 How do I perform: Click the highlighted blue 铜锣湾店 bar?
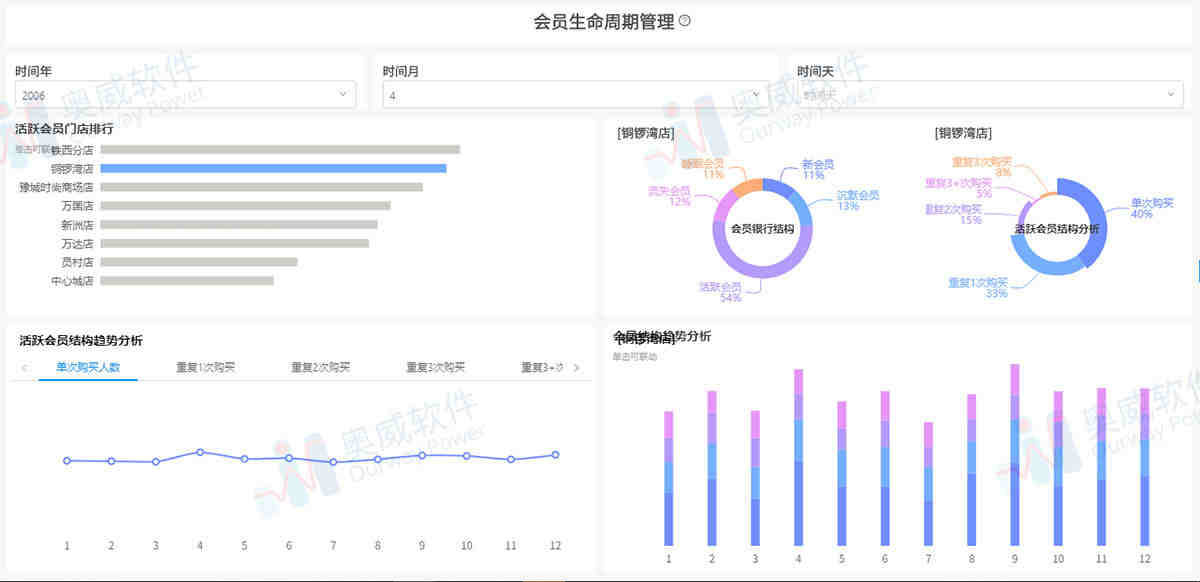click(273, 168)
